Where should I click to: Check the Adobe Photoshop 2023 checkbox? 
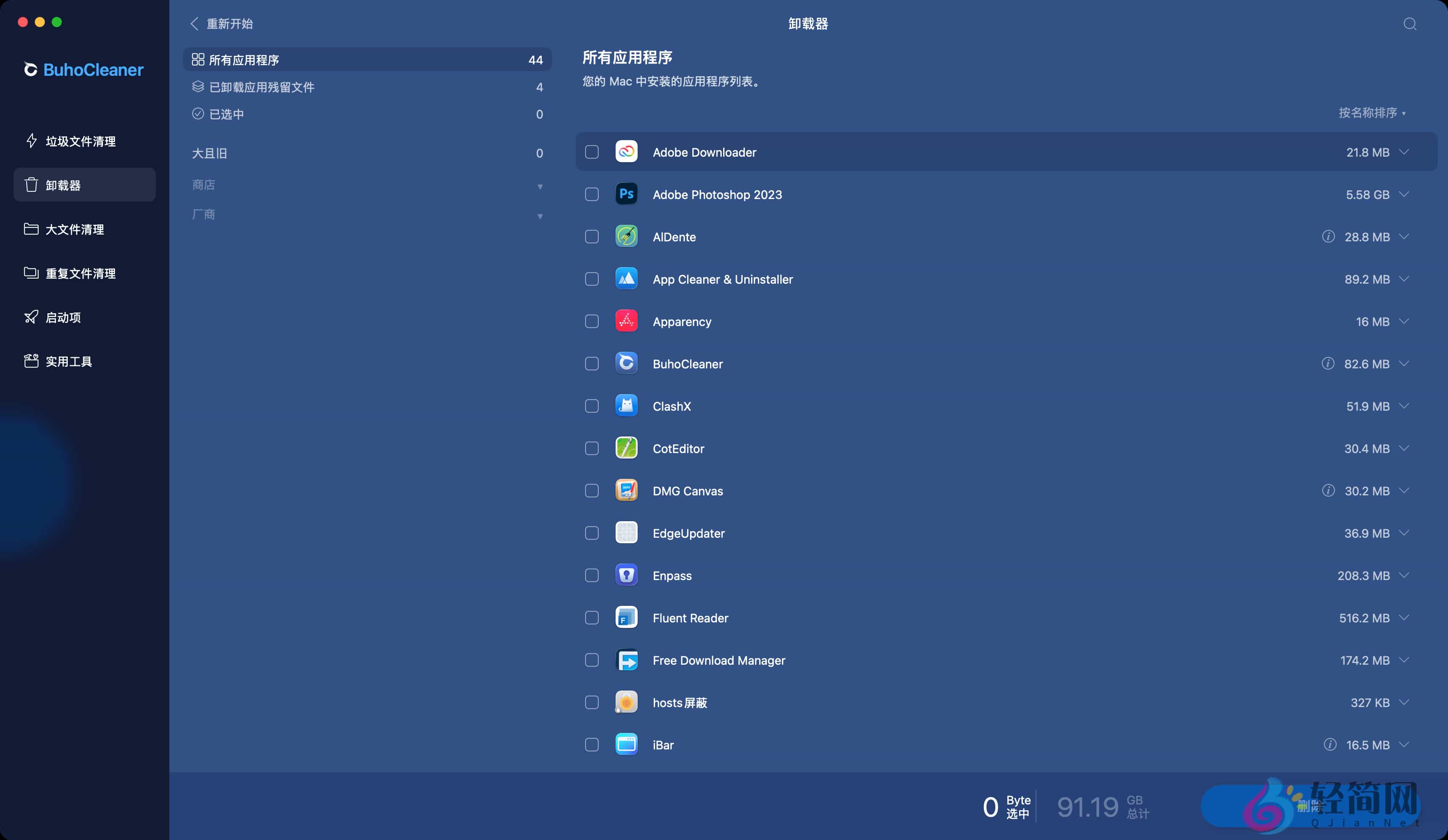[592, 194]
